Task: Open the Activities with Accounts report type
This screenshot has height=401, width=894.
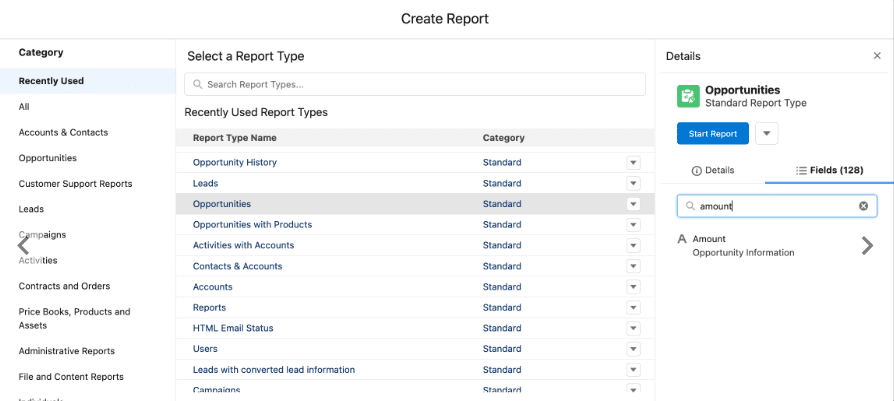Action: [x=243, y=245]
